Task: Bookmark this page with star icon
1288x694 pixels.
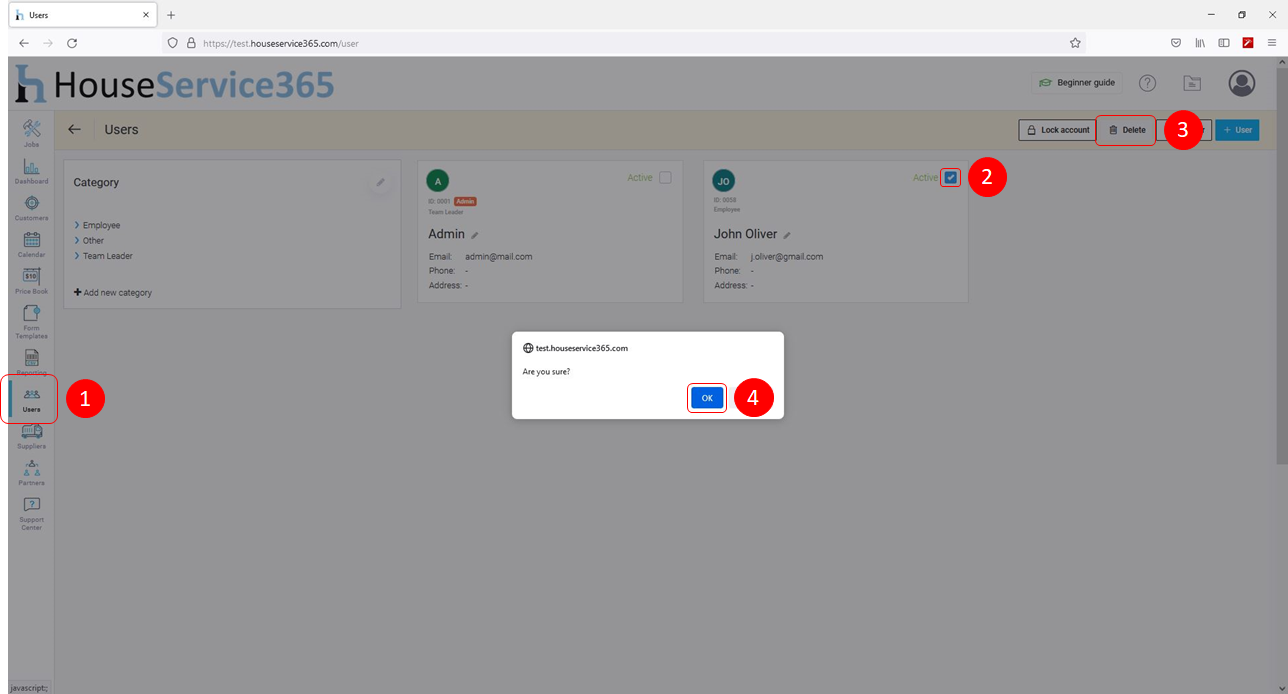Action: point(1075,43)
